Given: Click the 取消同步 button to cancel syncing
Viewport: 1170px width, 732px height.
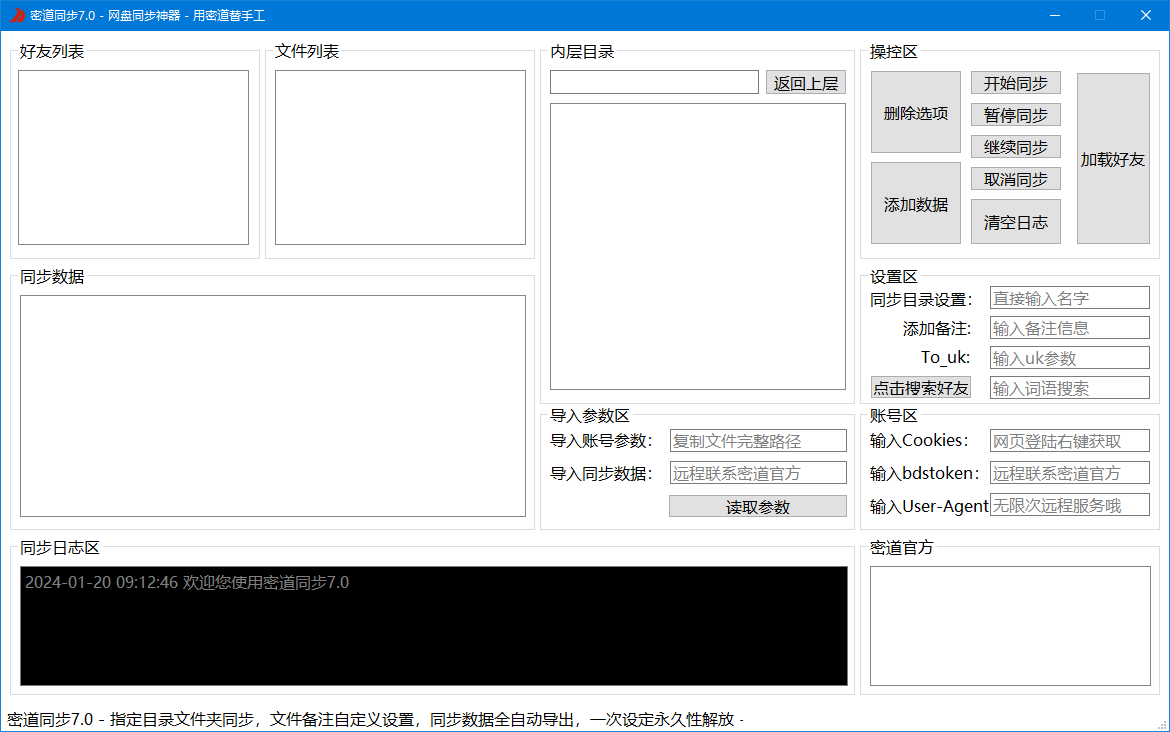Looking at the screenshot, I should (x=1015, y=179).
